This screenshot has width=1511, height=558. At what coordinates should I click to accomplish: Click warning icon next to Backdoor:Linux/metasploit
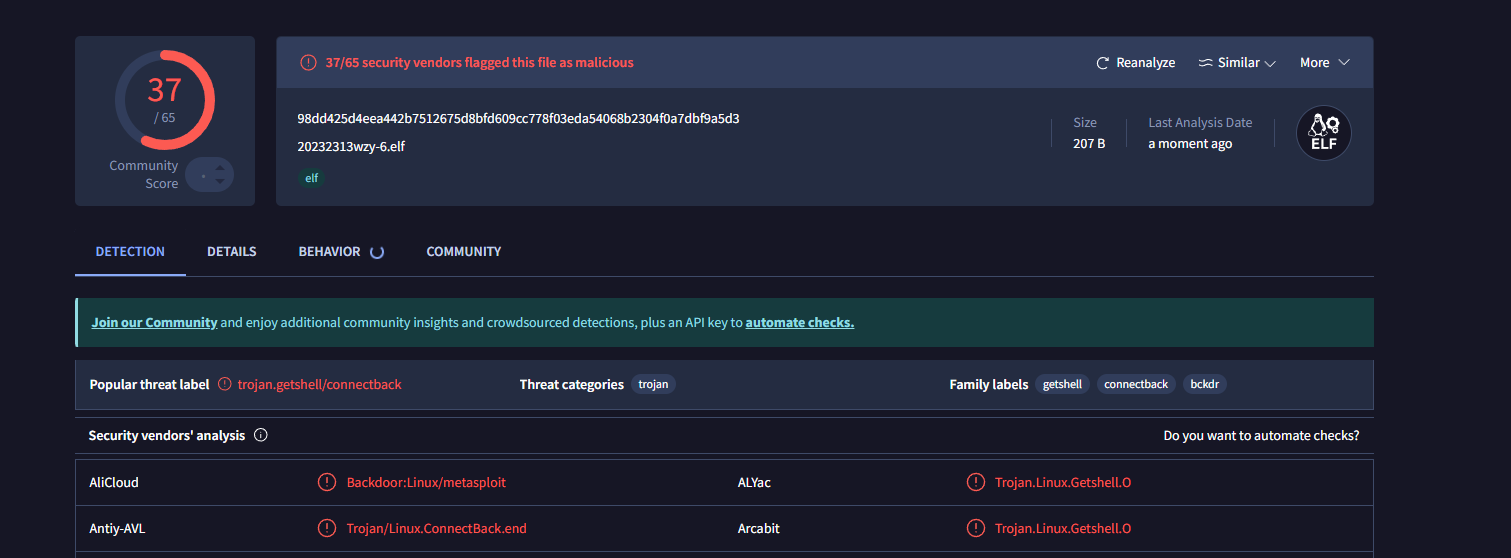tap(326, 483)
